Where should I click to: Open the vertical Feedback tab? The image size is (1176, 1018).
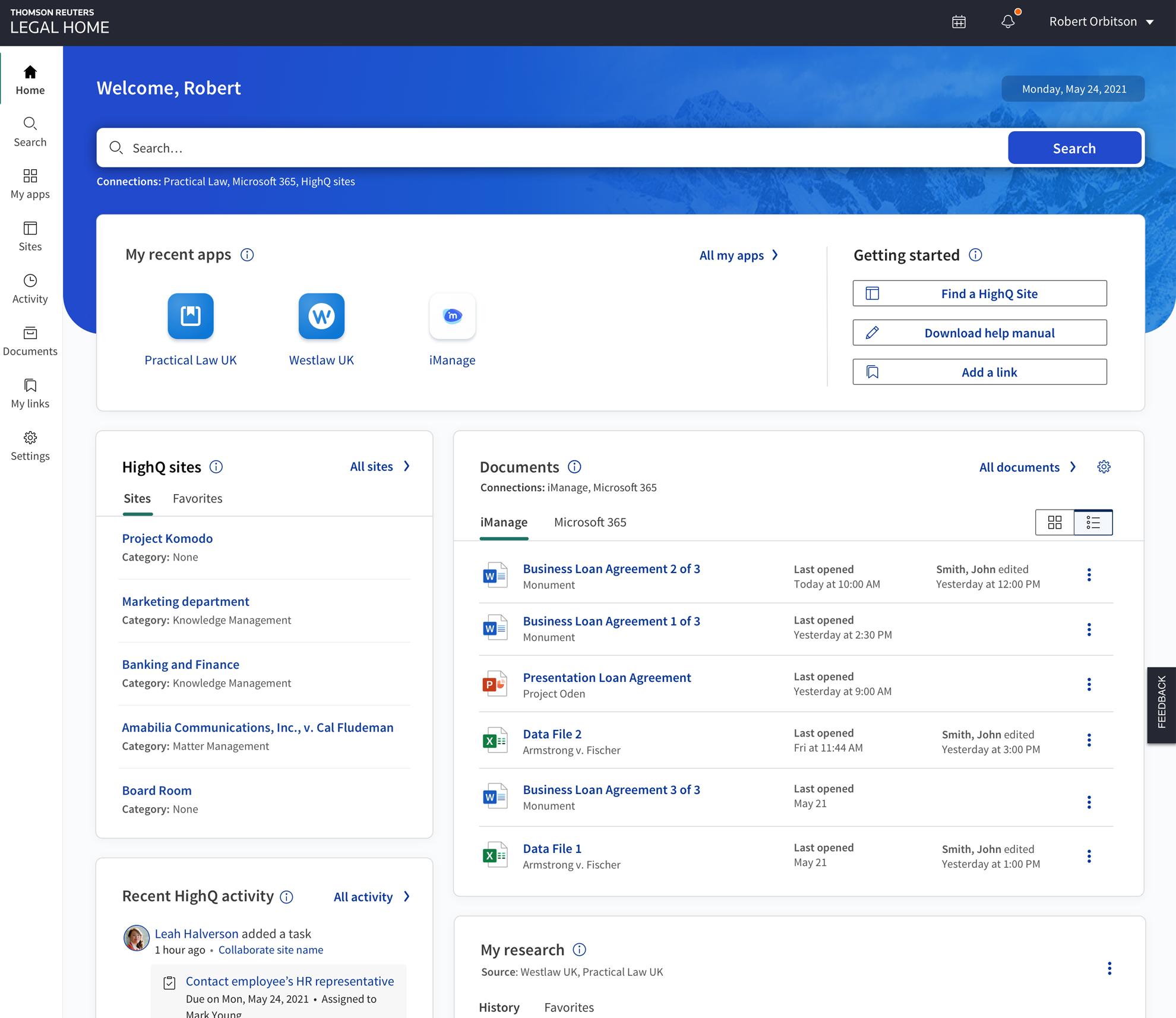pyautogui.click(x=1161, y=704)
